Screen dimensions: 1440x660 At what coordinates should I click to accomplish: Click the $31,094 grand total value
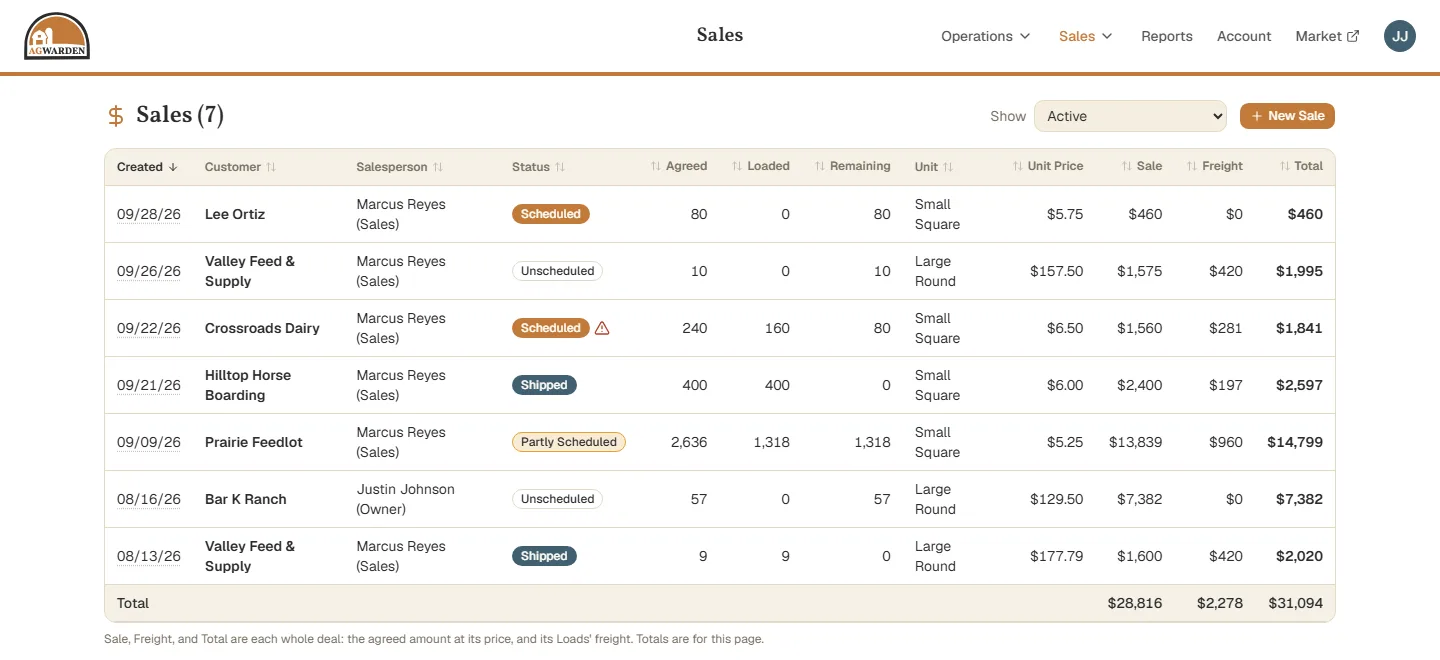click(1296, 603)
